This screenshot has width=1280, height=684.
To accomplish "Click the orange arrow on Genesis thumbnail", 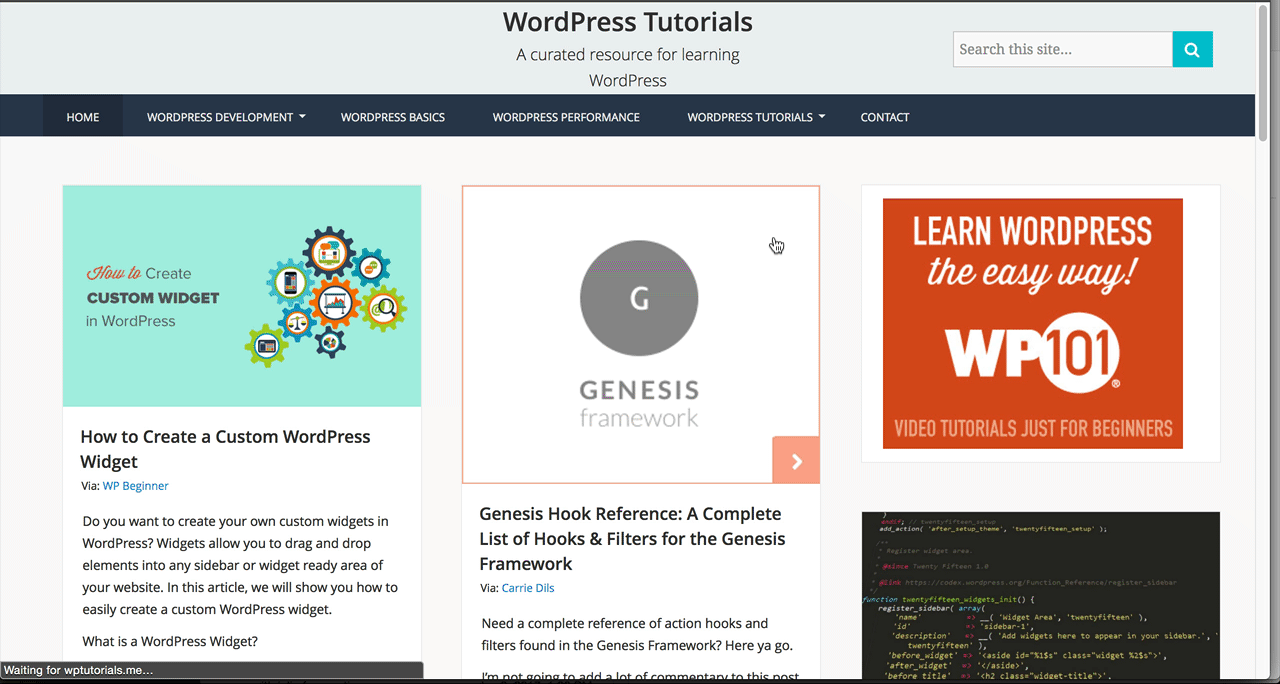I will click(x=796, y=460).
